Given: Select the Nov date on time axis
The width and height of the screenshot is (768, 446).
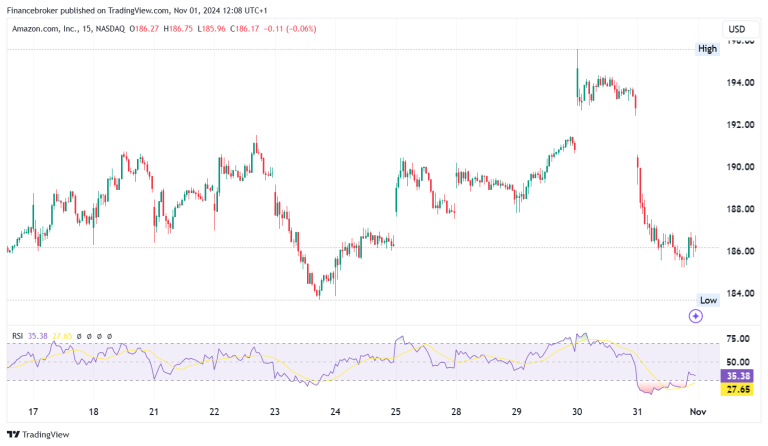Looking at the screenshot, I should [x=699, y=411].
